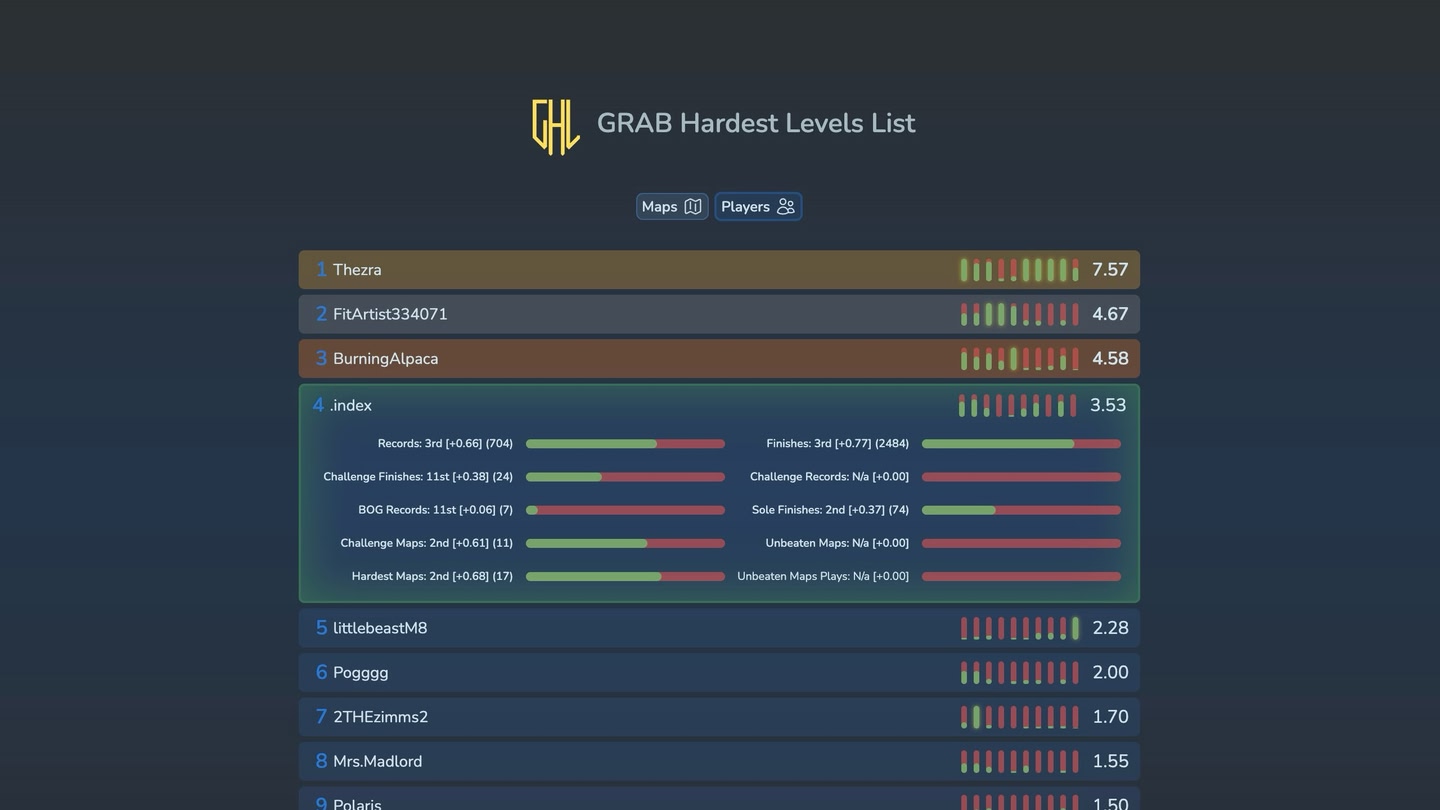
Task: Click the BOG Records 11st progress bar
Action: tap(625, 510)
